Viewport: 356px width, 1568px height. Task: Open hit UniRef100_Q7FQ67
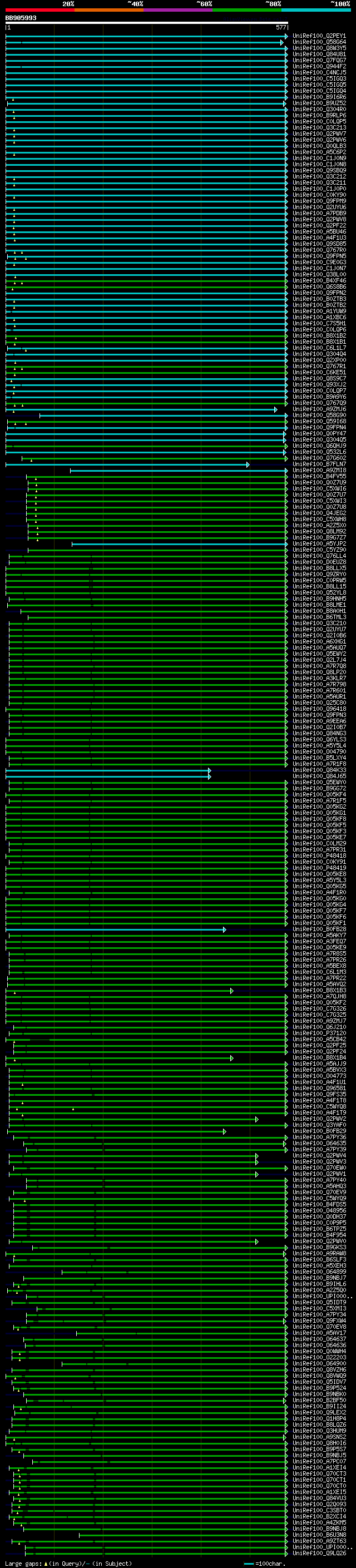[x=319, y=60]
